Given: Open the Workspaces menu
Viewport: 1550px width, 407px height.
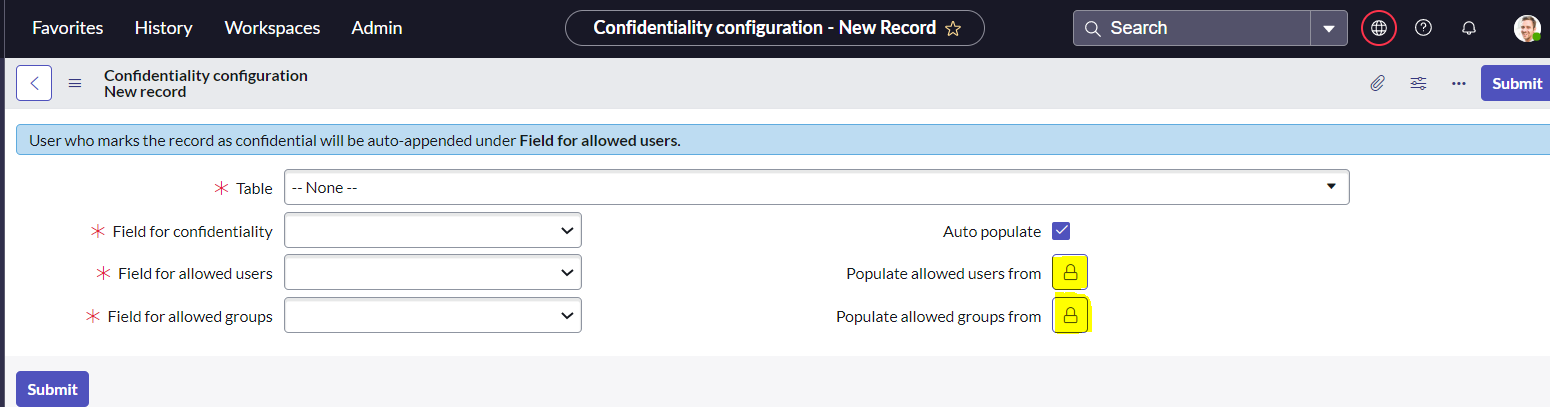Looking at the screenshot, I should pos(272,28).
